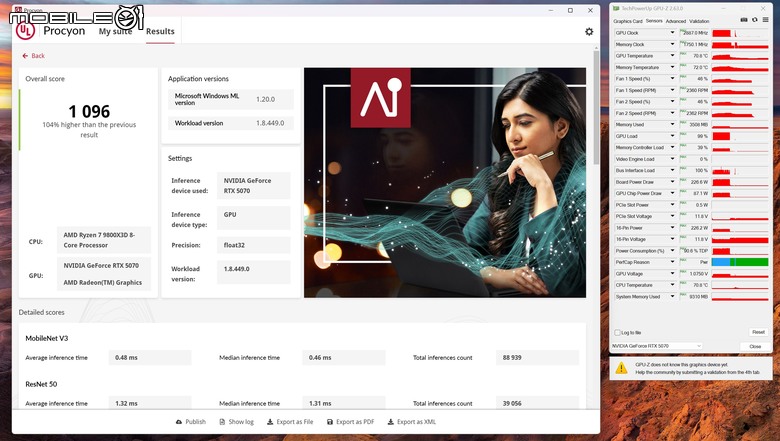Open 16-Pin Power sensor dropdown

pos(672,228)
